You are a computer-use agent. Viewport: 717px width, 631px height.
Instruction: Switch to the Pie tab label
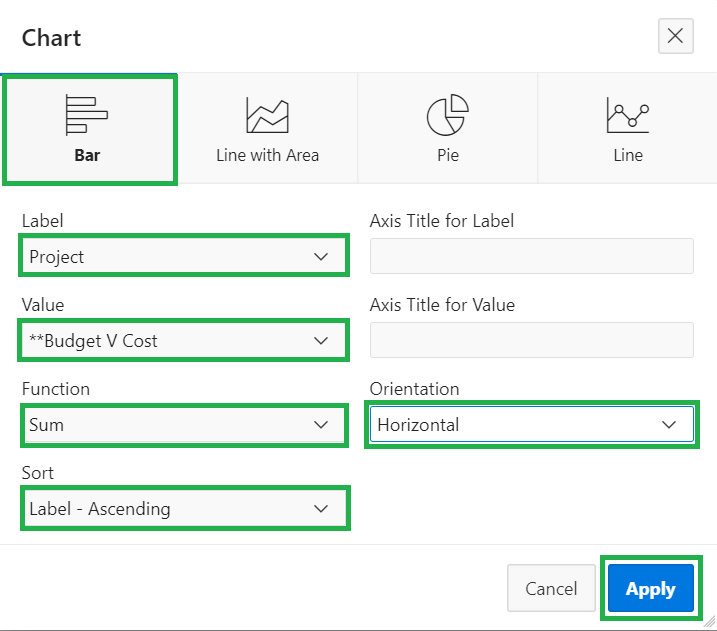447,155
